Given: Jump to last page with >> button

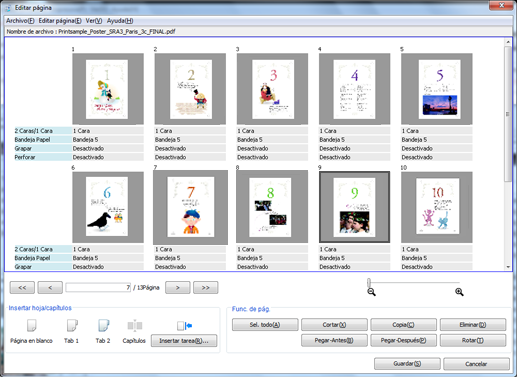Looking at the screenshot, I should point(206,288).
